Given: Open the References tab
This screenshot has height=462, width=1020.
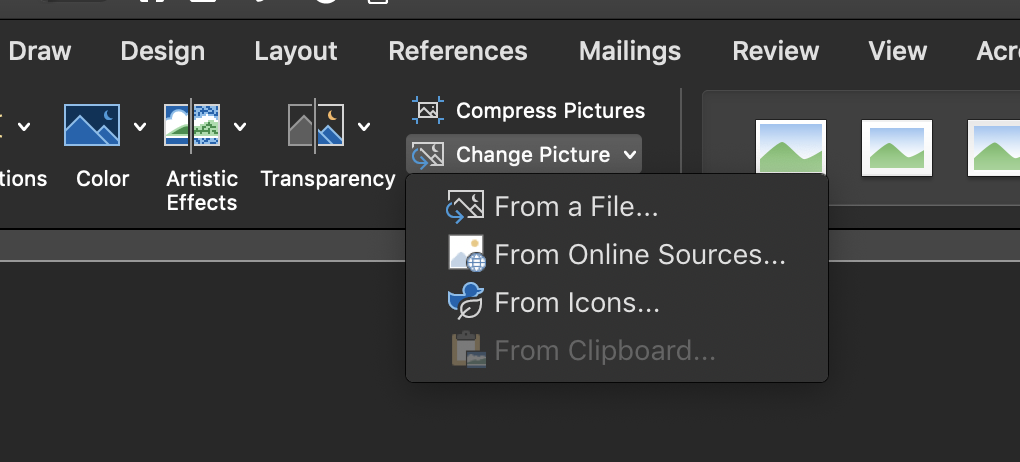Looking at the screenshot, I should [x=458, y=51].
